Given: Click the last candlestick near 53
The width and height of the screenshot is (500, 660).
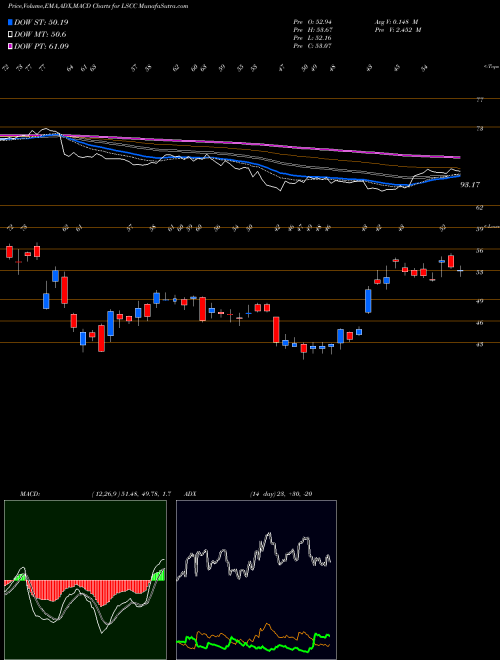Looking at the screenshot, I should (460, 271).
